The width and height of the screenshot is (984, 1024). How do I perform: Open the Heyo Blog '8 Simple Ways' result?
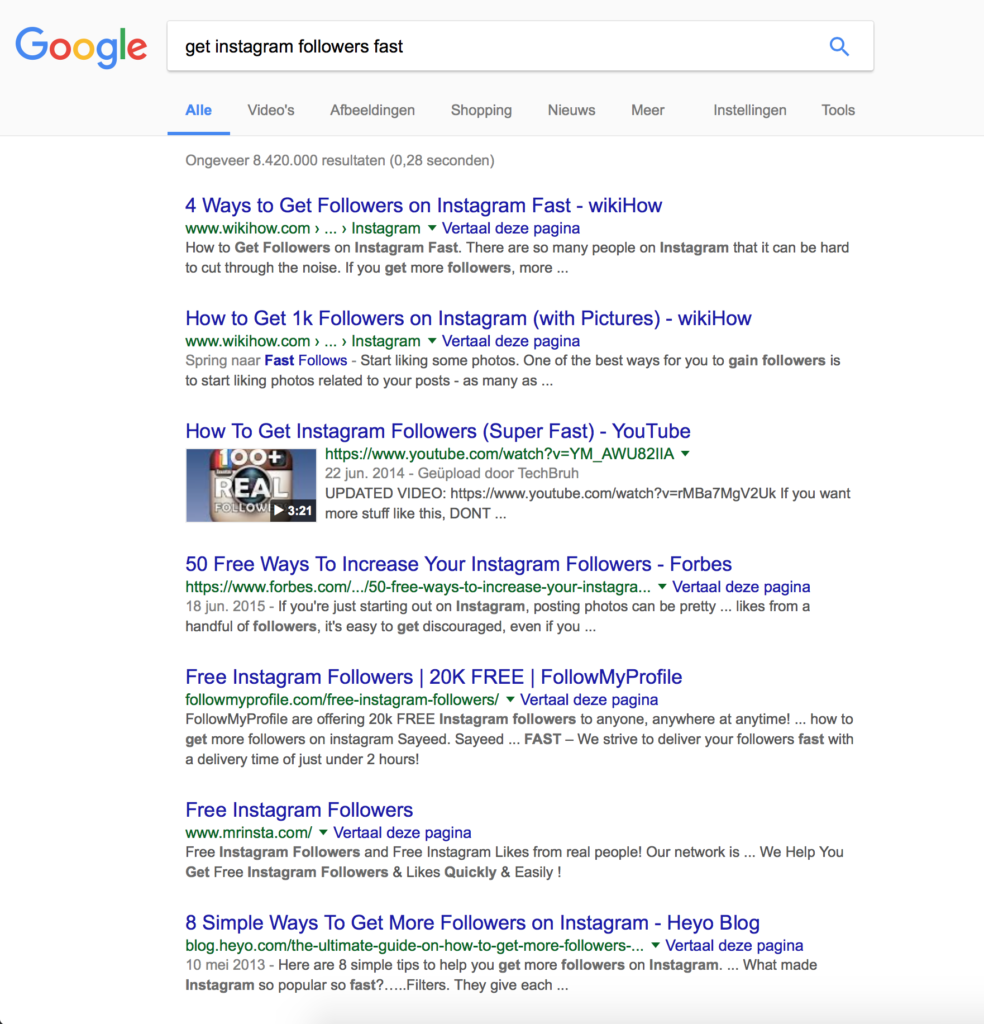pyautogui.click(x=473, y=923)
